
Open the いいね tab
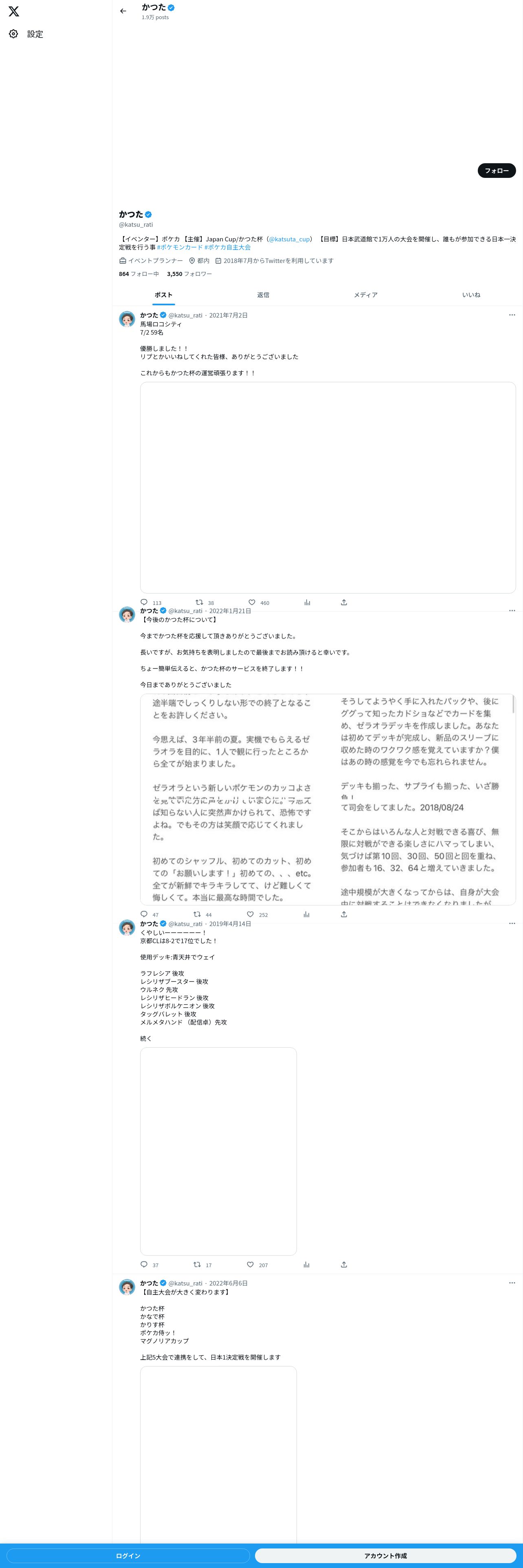[470, 295]
